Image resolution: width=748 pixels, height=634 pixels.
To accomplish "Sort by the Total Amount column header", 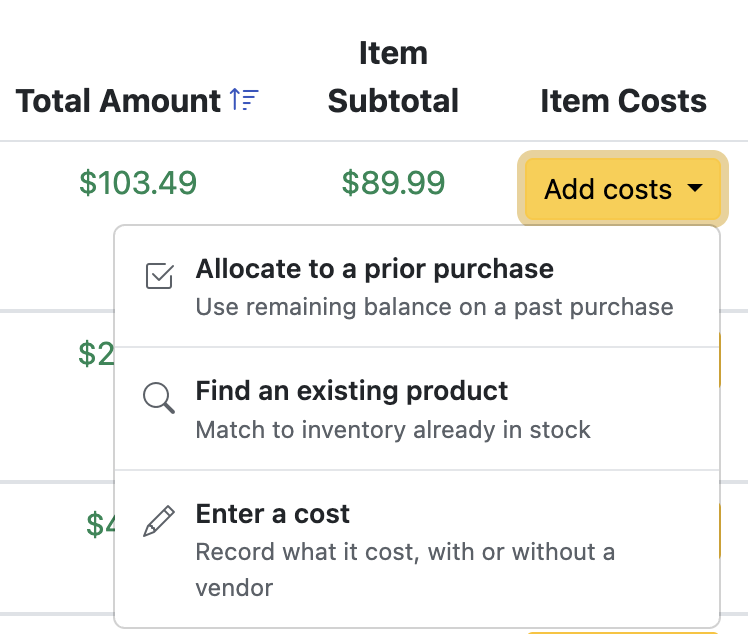I will (x=118, y=101).
